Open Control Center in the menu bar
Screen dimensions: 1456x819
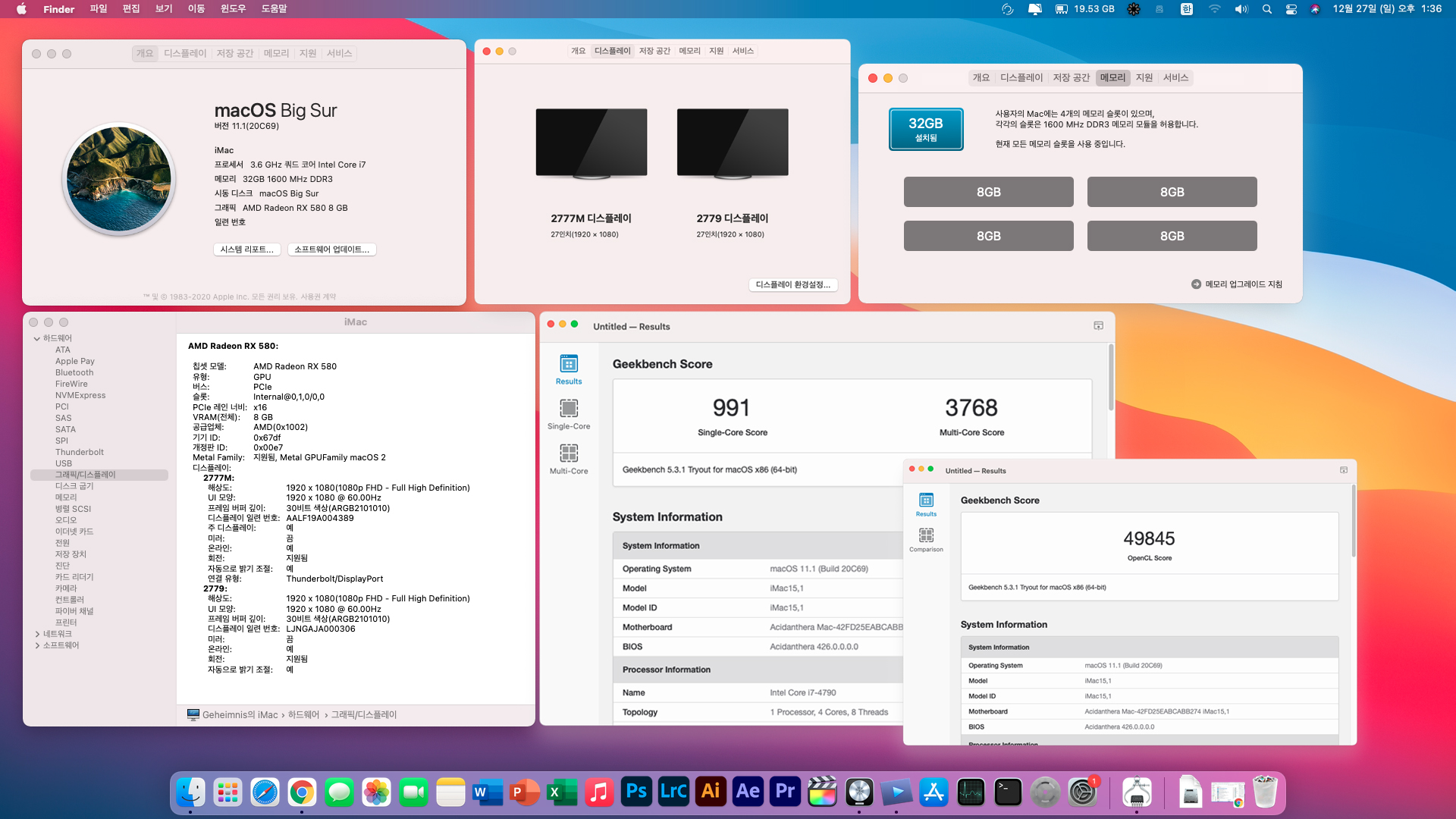1291,9
